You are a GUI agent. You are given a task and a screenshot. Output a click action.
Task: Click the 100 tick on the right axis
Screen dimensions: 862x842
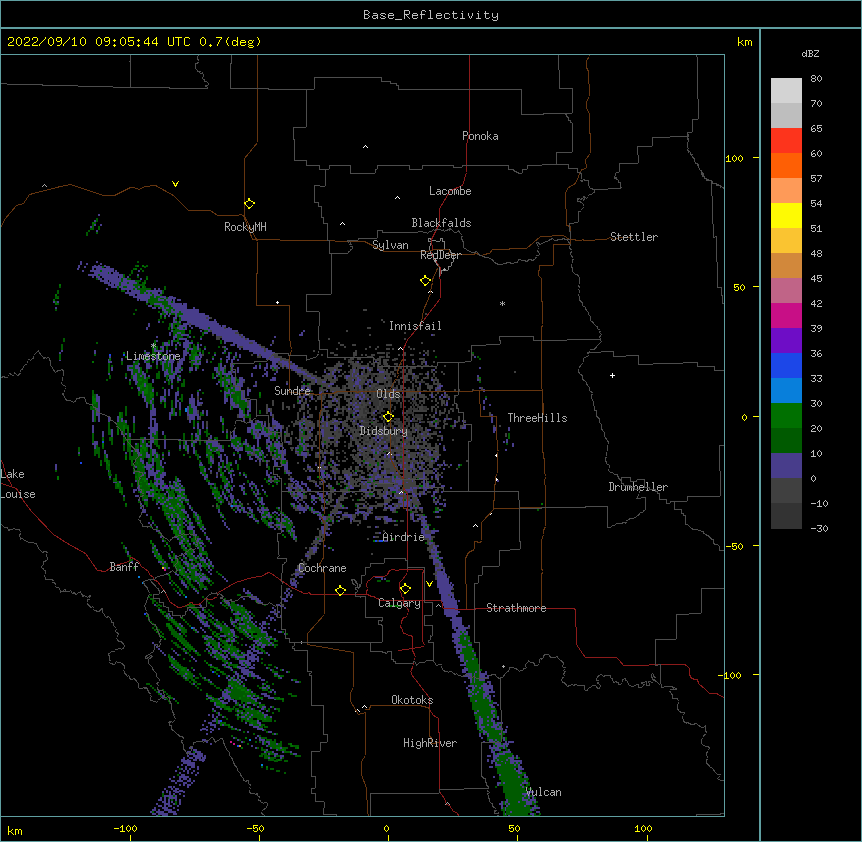point(734,158)
